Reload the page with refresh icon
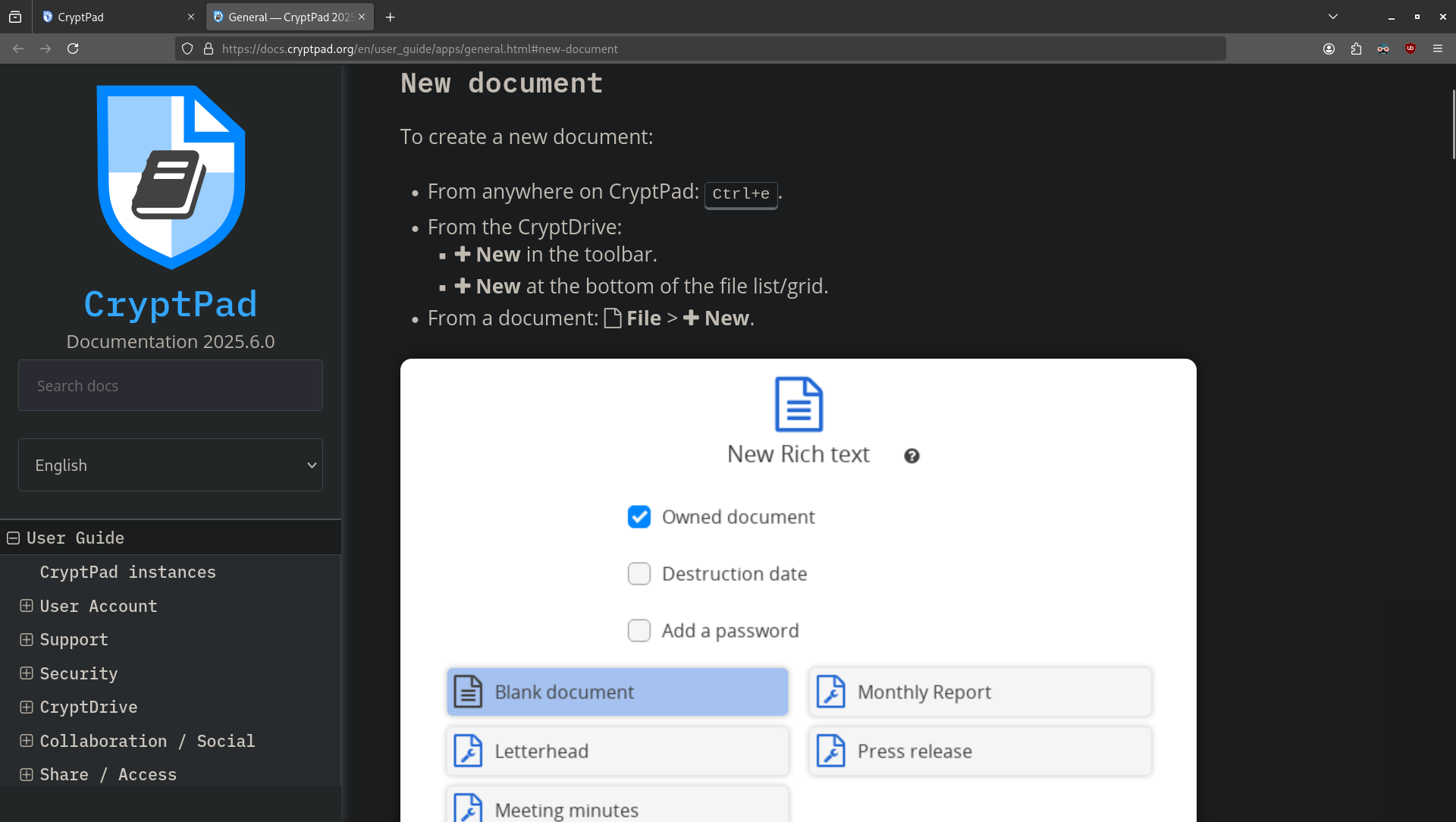The height and width of the screenshot is (822, 1456). coord(73,49)
